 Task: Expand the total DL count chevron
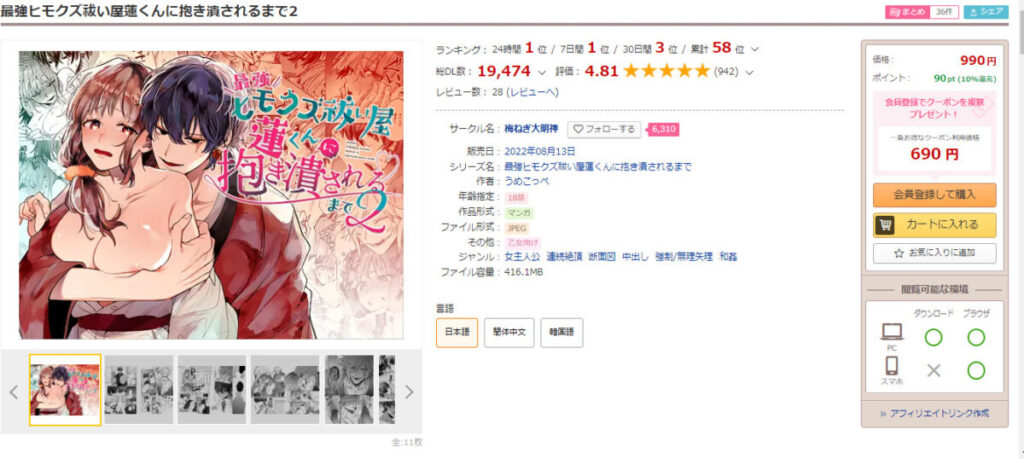pos(541,72)
